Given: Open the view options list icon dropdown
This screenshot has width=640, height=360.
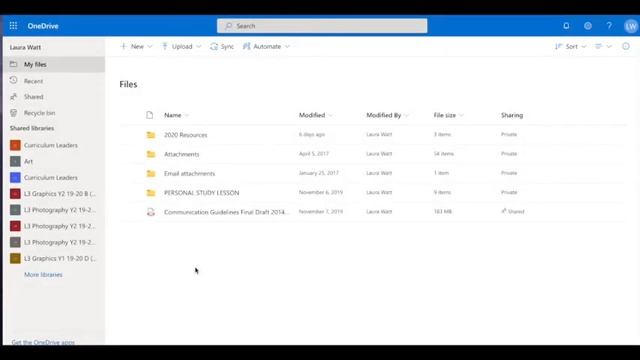Looking at the screenshot, I should 603,47.
